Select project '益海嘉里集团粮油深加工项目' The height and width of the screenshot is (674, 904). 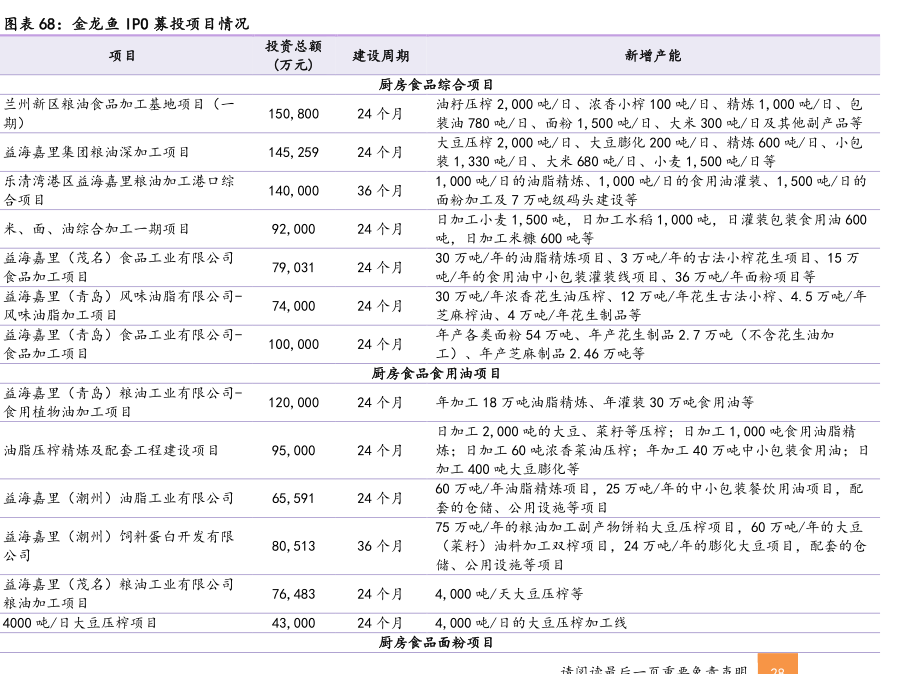96,152
